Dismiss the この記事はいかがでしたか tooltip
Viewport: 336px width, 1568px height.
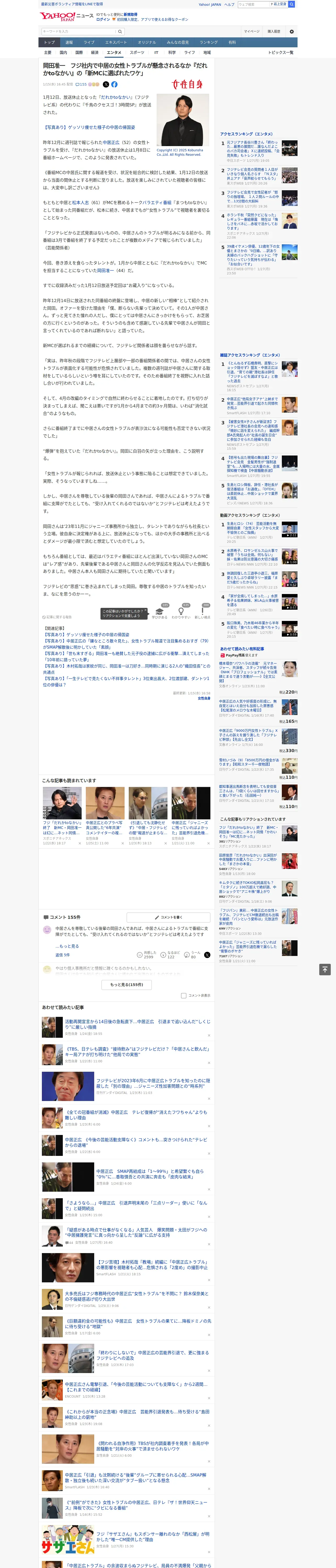pos(145,610)
